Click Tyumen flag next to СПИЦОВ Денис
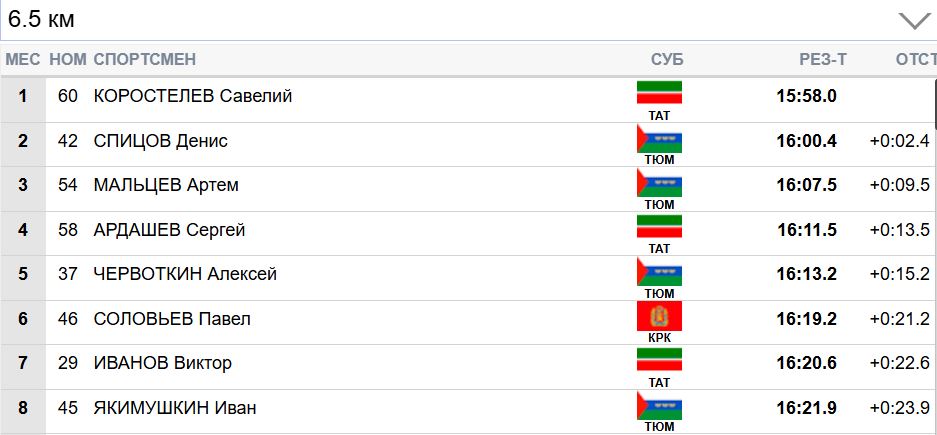The image size is (937, 435). (x=659, y=137)
